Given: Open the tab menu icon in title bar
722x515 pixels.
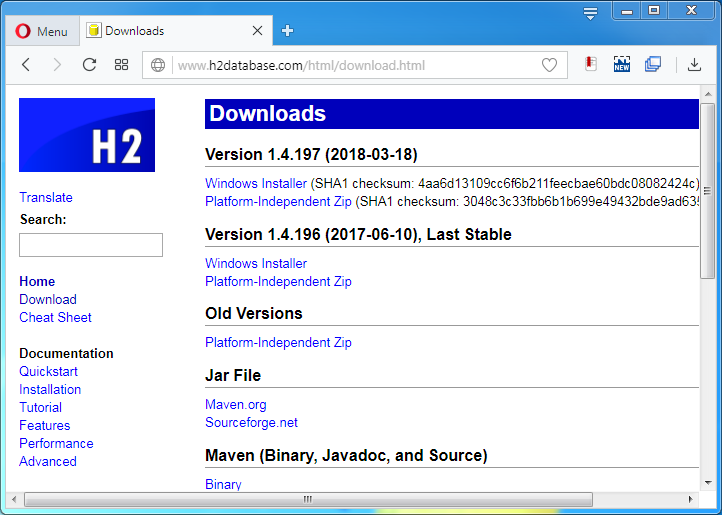Looking at the screenshot, I should click(590, 13).
